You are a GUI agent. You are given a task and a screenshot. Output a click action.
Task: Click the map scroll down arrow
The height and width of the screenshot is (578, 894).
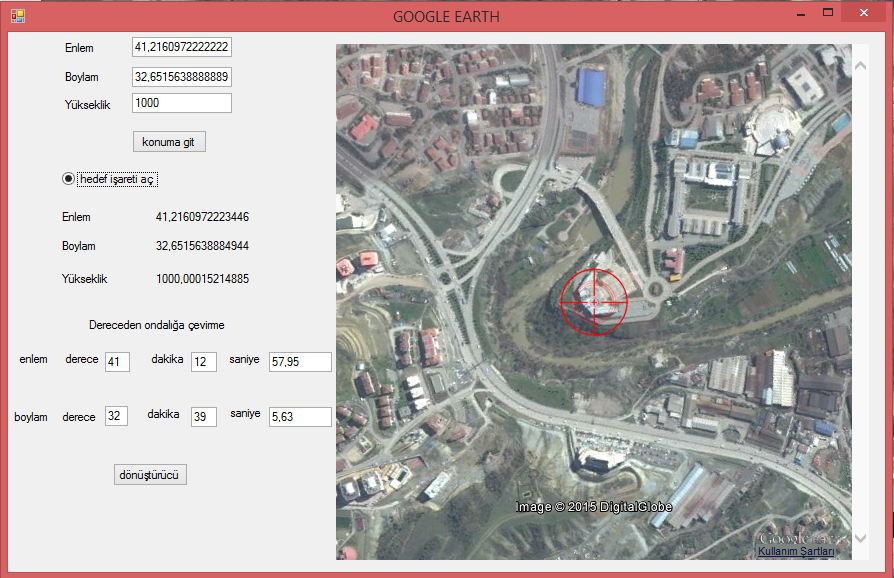click(860, 538)
